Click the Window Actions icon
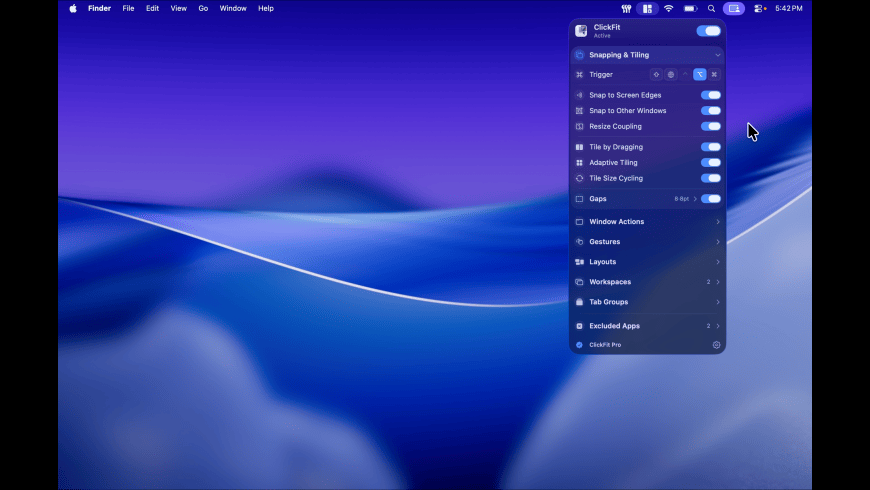Screen dimensions: 870x490 tap(579, 221)
